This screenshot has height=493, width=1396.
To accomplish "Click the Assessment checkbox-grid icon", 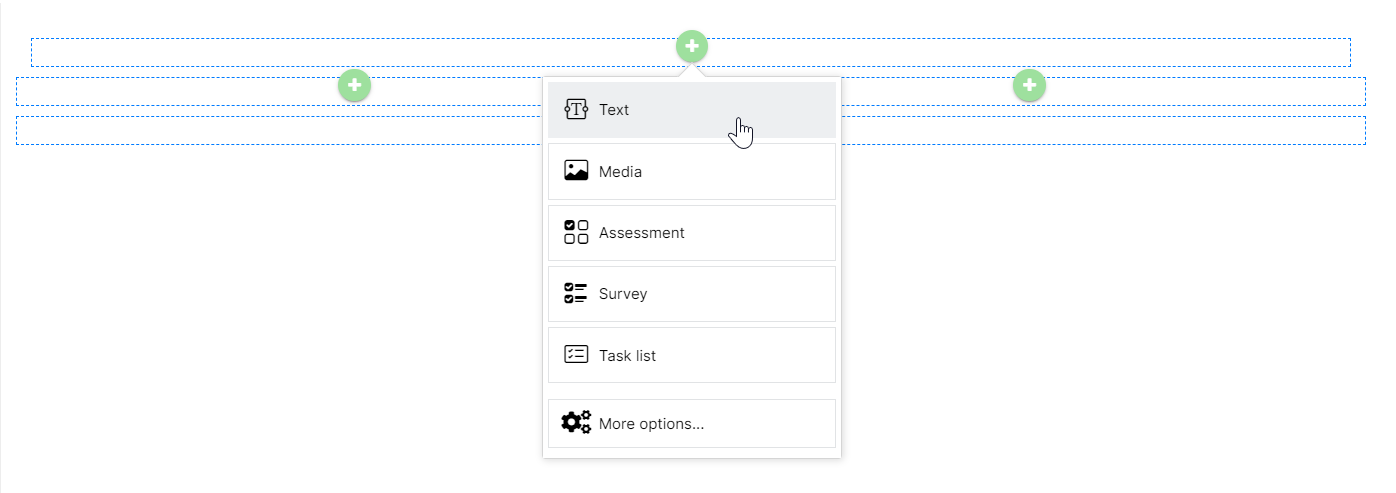I will point(576,232).
